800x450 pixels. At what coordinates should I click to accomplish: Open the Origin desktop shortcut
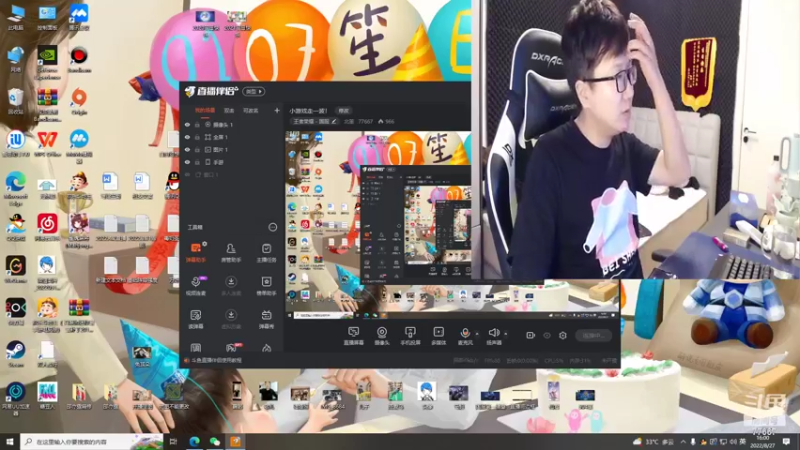[79, 101]
